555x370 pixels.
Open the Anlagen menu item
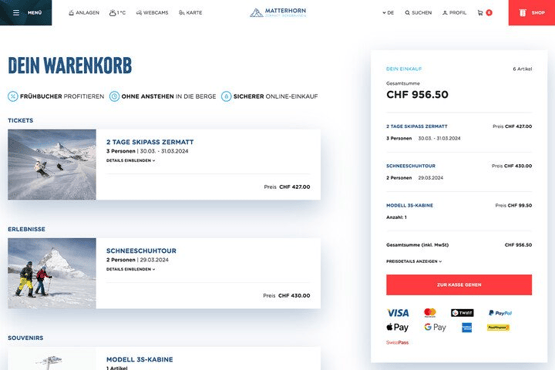(84, 13)
